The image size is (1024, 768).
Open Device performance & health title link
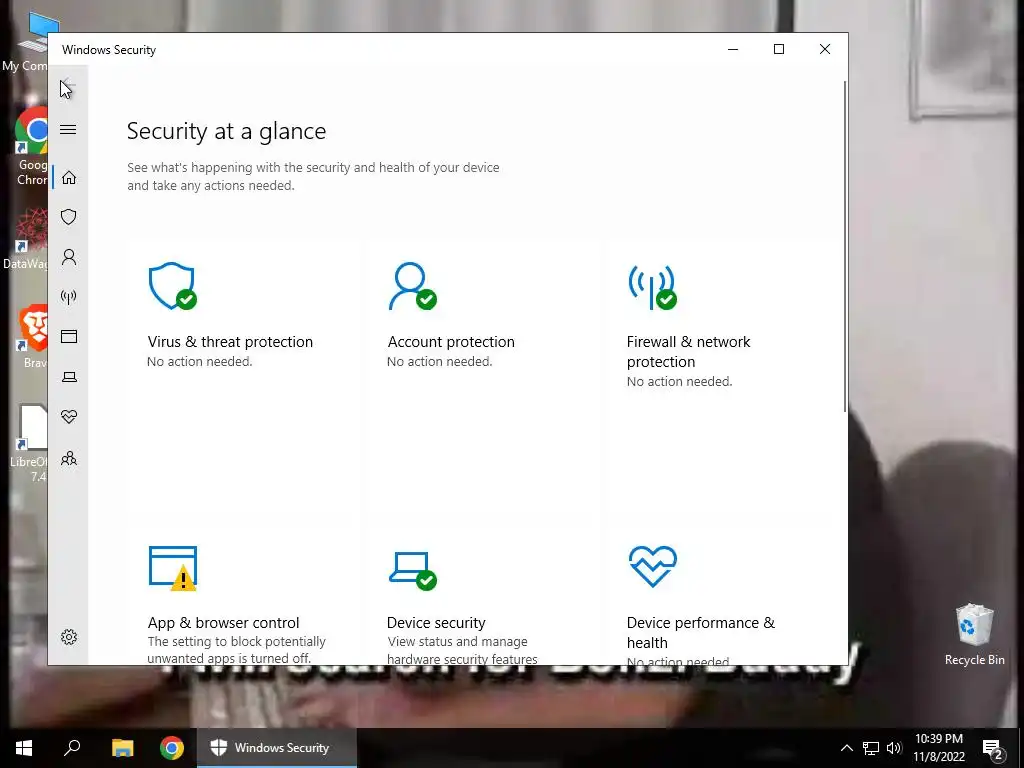pos(701,632)
